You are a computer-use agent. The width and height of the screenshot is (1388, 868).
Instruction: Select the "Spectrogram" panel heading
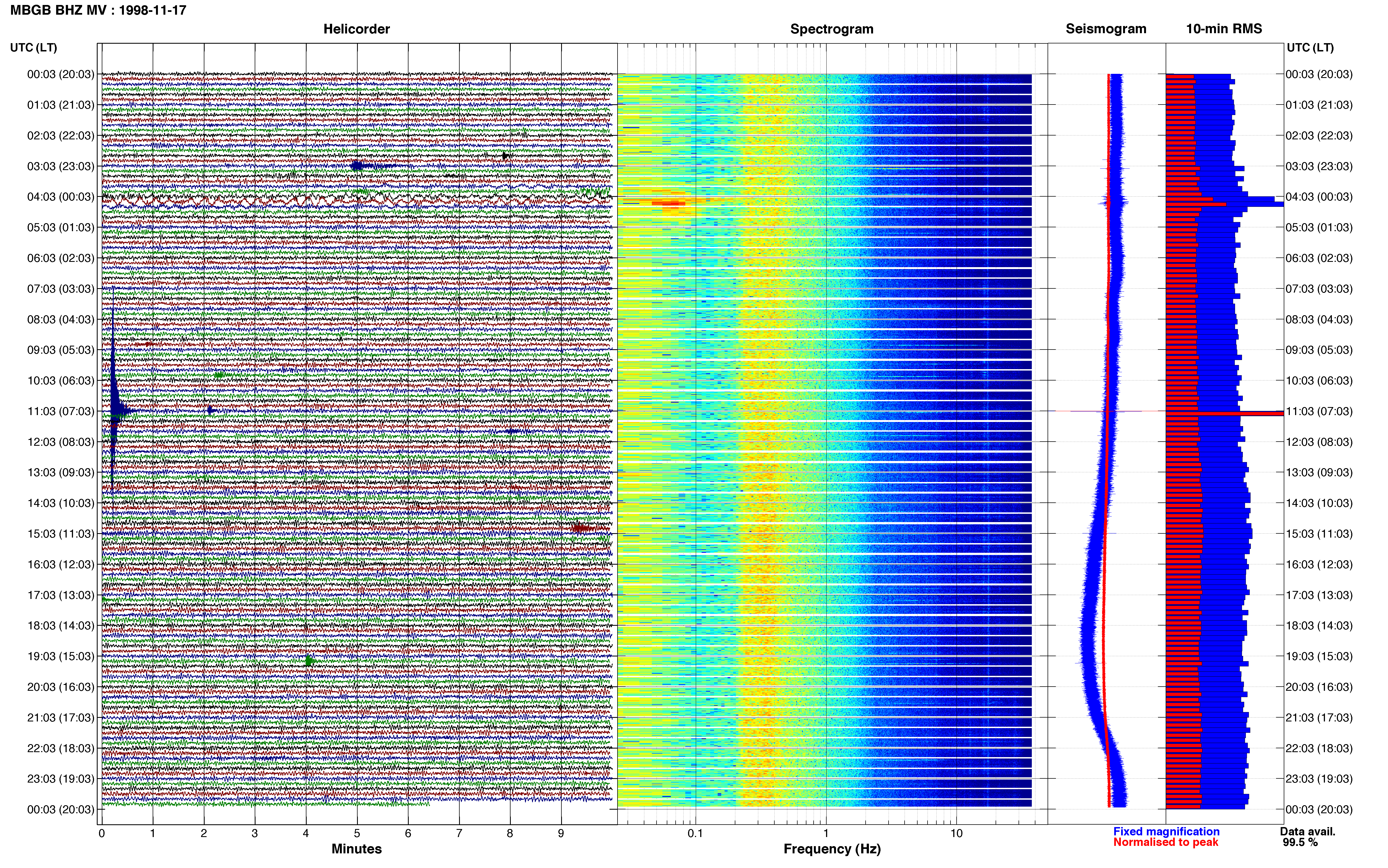click(832, 29)
